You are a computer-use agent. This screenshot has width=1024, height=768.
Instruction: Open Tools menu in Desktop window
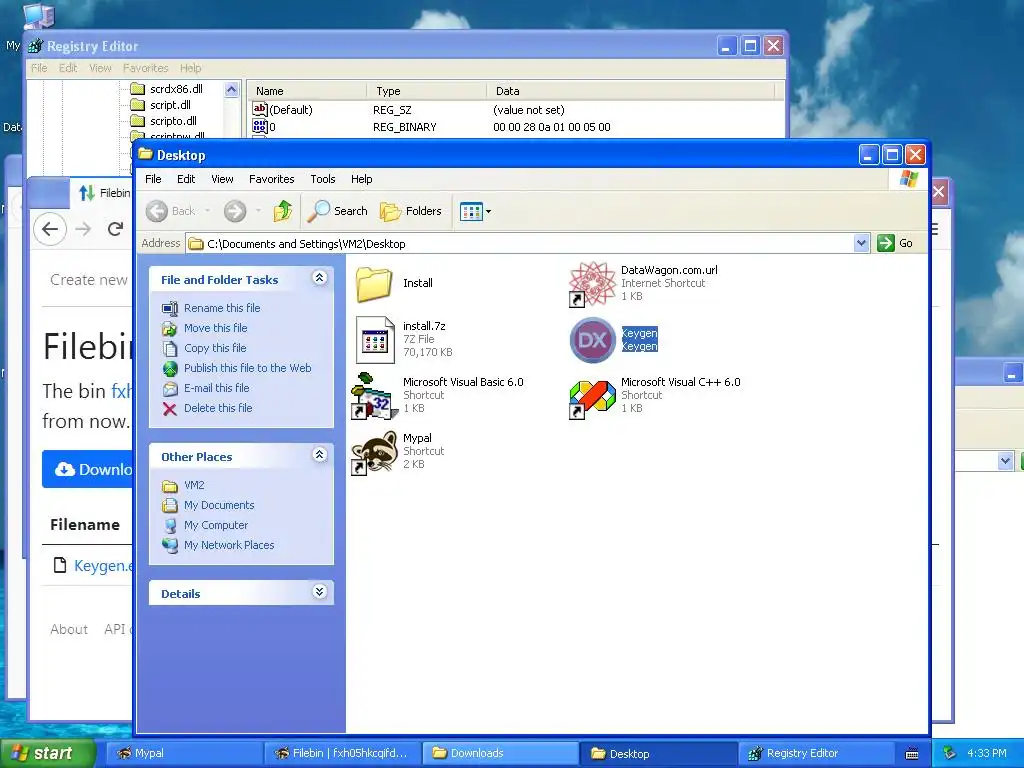[323, 179]
